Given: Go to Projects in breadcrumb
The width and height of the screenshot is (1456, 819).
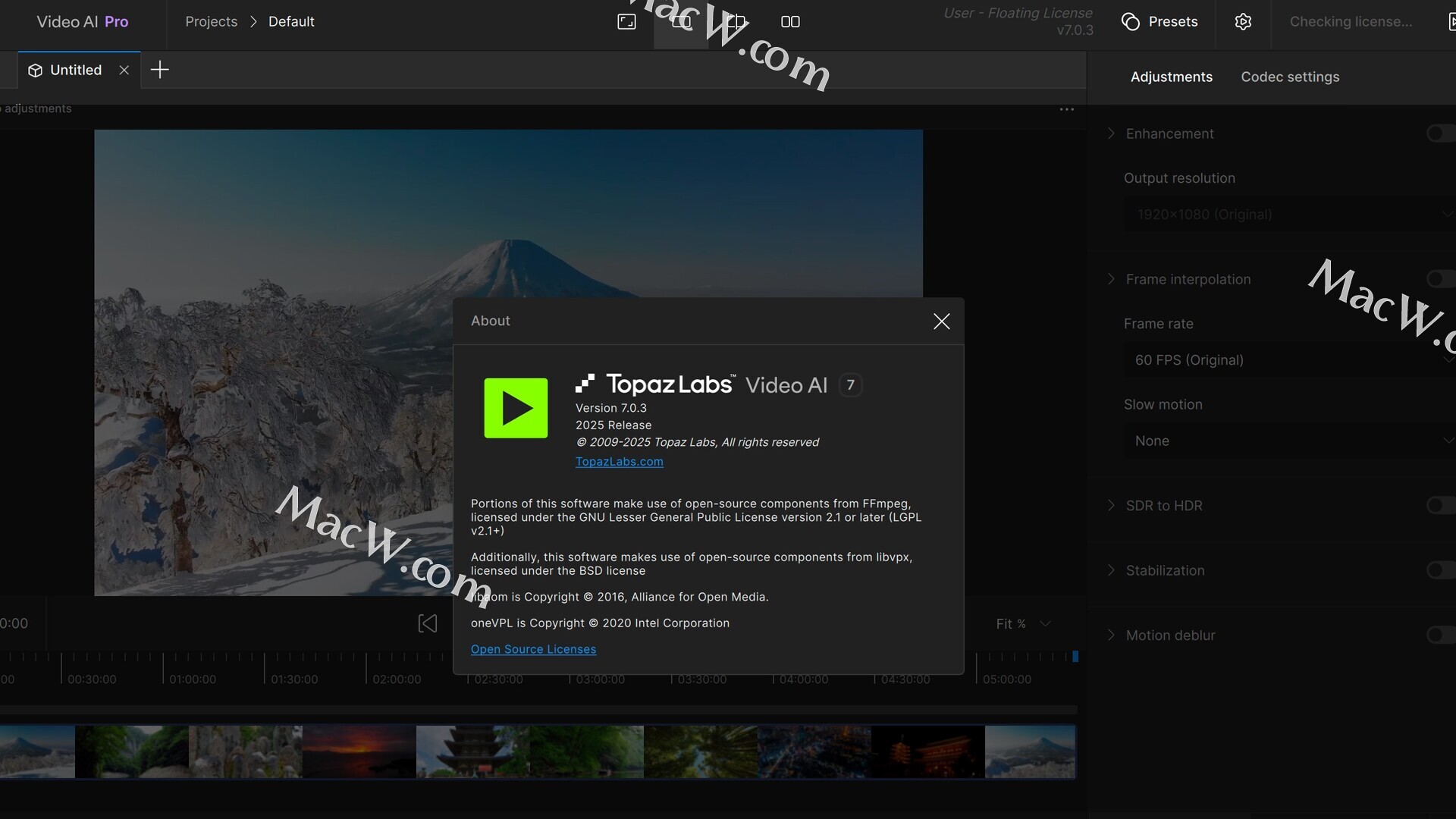Looking at the screenshot, I should click(211, 22).
